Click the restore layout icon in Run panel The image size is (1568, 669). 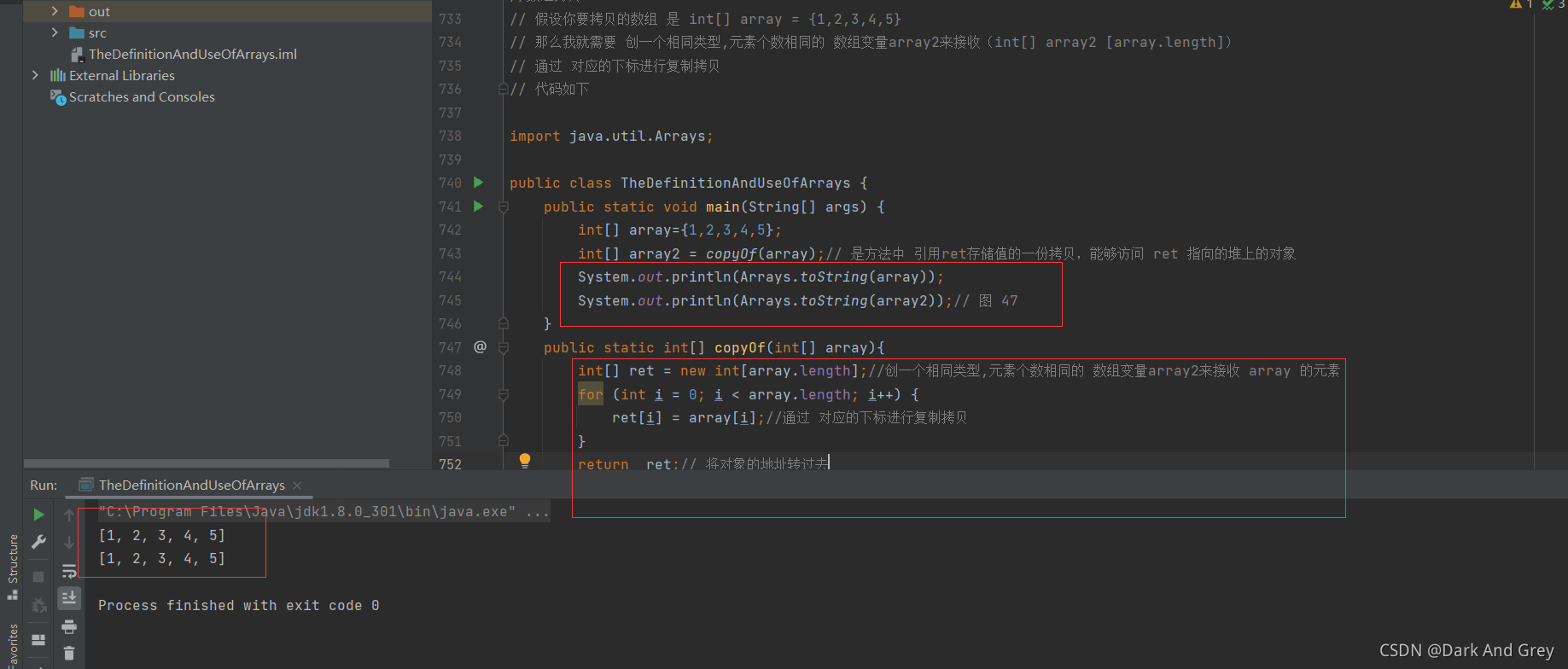(x=38, y=639)
